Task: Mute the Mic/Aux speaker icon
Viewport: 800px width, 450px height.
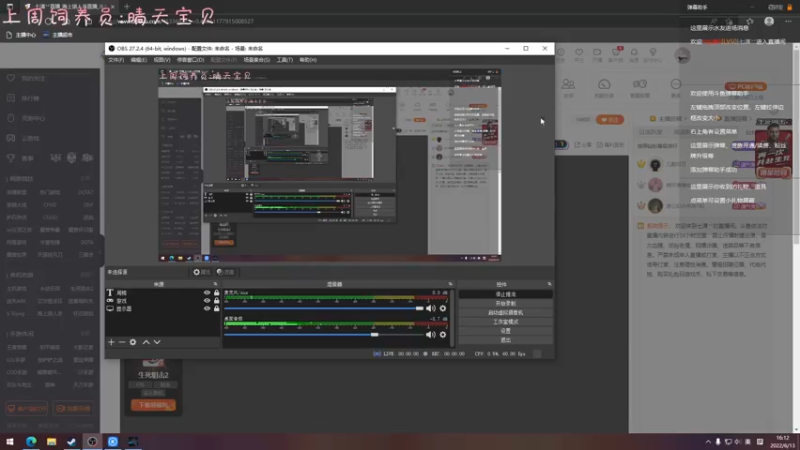Action: (431, 308)
